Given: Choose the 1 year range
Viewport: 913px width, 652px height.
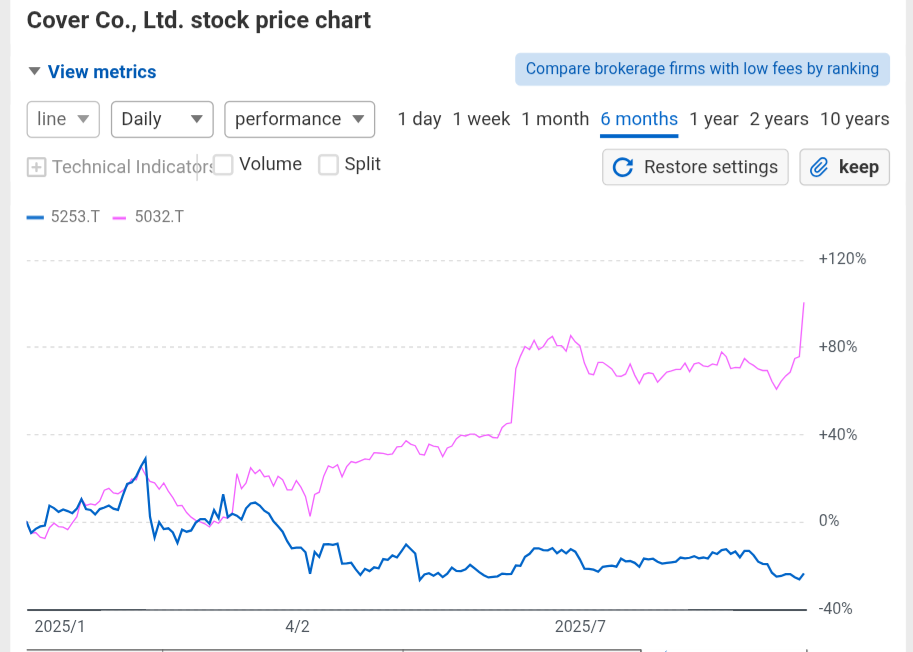Looking at the screenshot, I should click(714, 119).
